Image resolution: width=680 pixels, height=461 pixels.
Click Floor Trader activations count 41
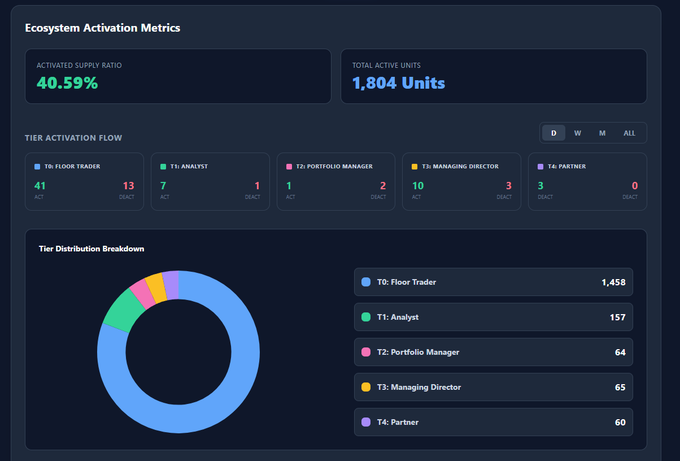[x=40, y=186]
